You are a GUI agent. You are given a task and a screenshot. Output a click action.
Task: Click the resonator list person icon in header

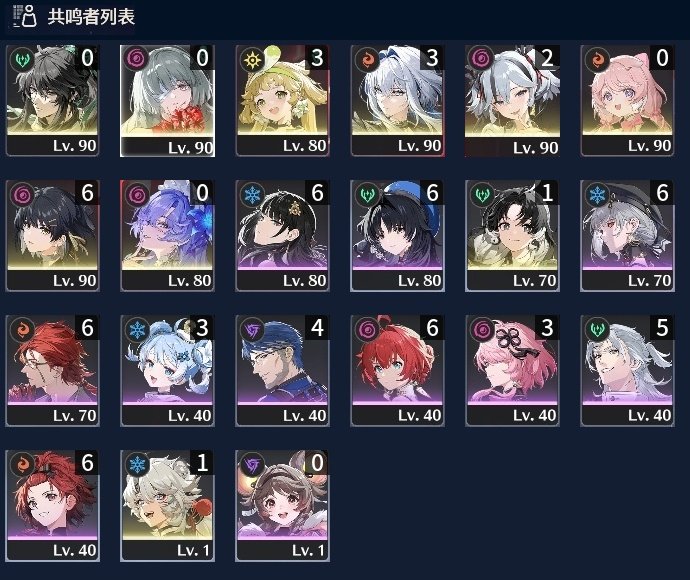24,16
